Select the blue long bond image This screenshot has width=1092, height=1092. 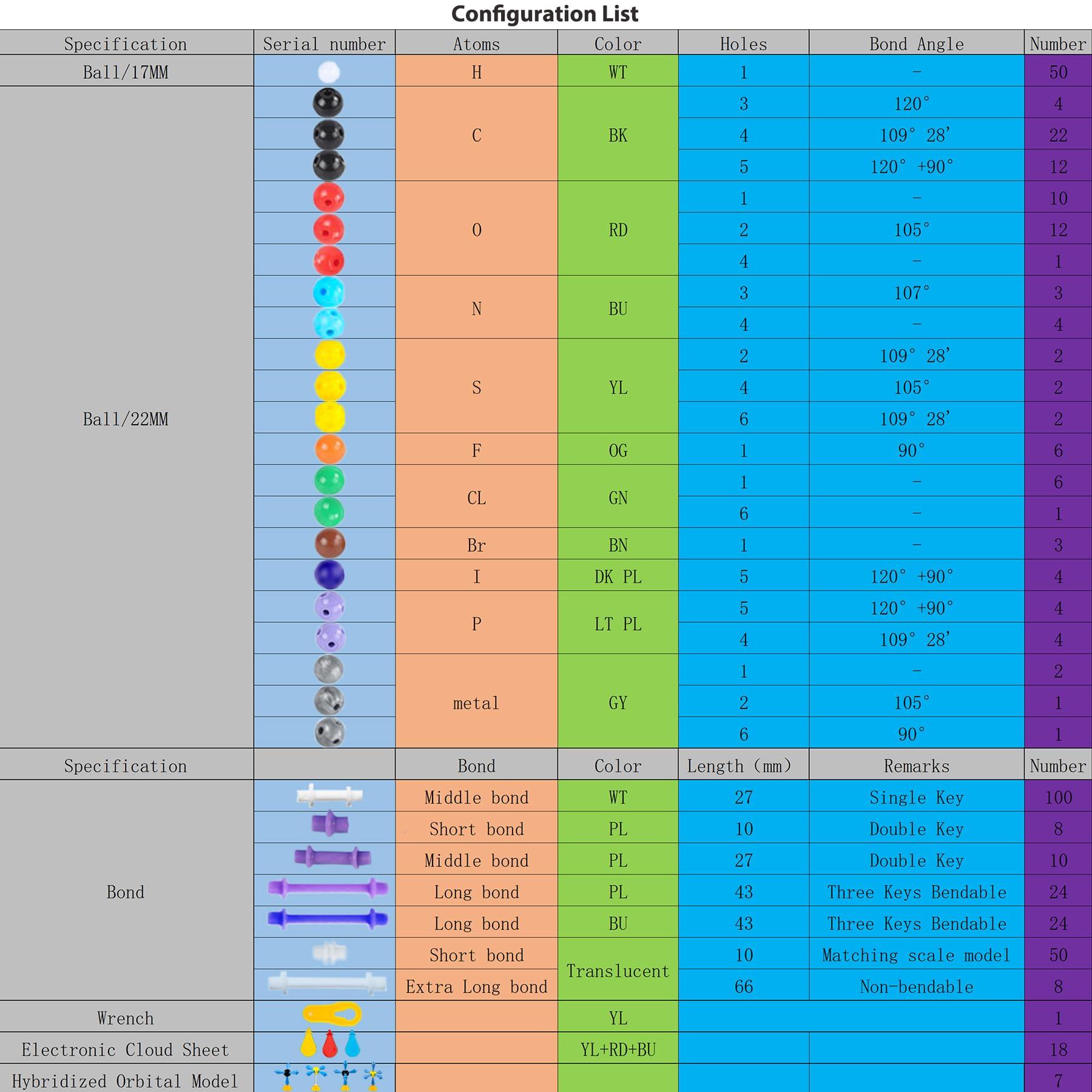(x=328, y=920)
